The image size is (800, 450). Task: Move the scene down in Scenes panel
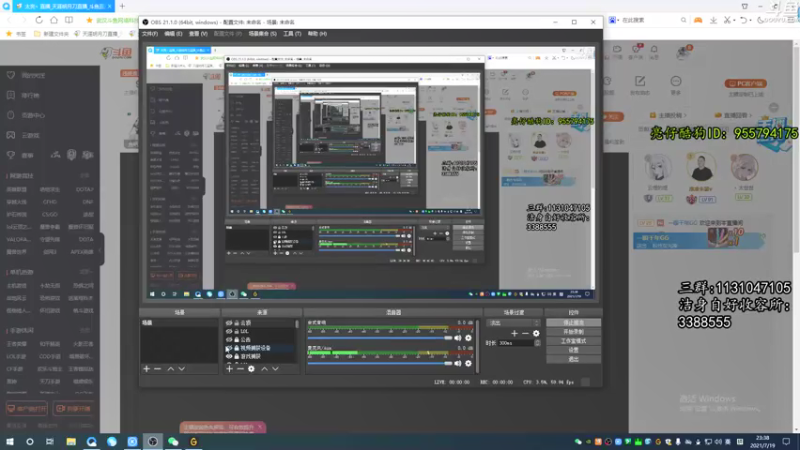pos(182,368)
